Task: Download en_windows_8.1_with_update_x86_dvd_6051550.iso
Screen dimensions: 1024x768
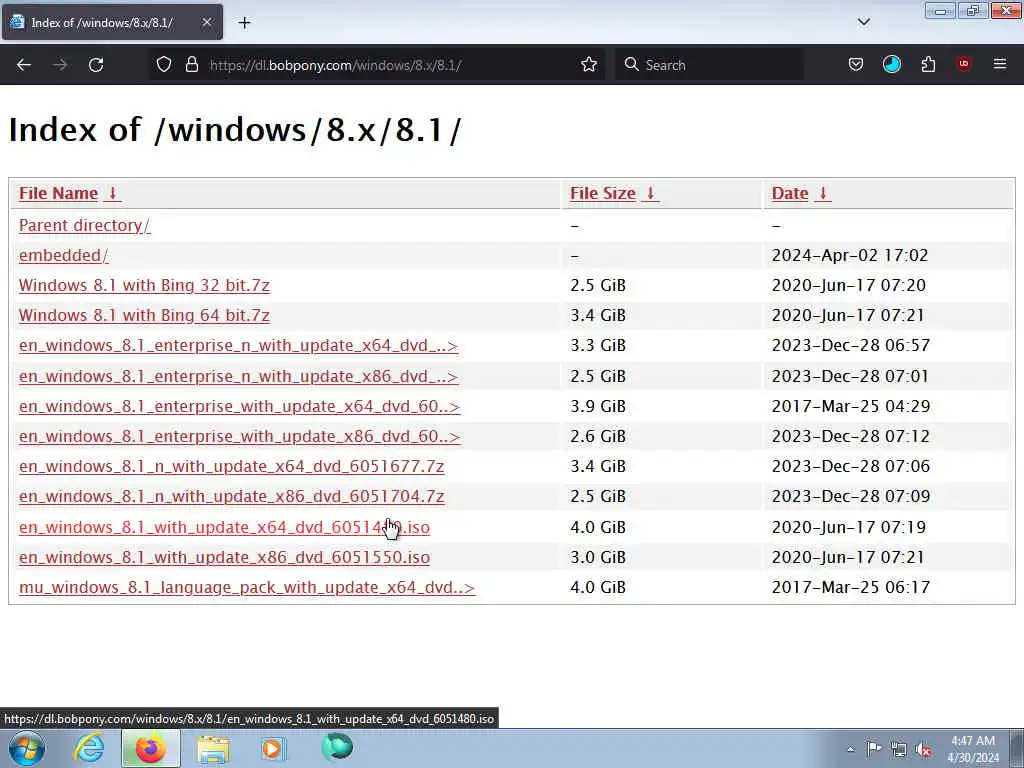Action: click(x=224, y=557)
